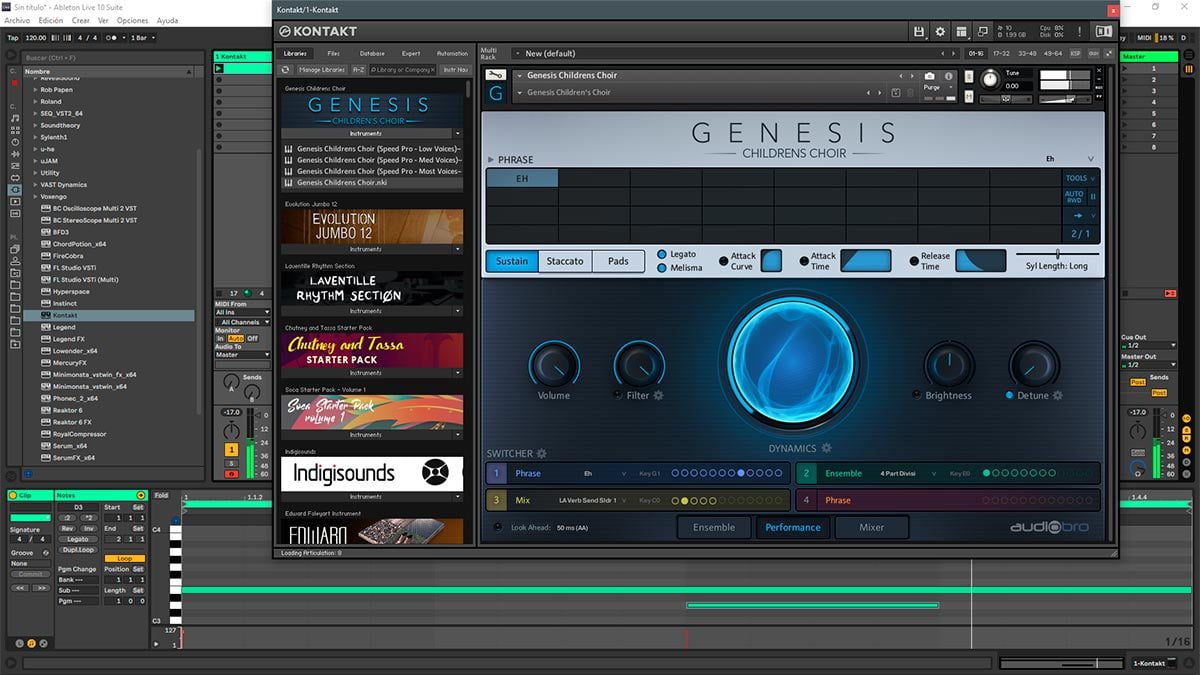Click the Indigisounds library logo
The width and height of the screenshot is (1200, 675).
(371, 473)
